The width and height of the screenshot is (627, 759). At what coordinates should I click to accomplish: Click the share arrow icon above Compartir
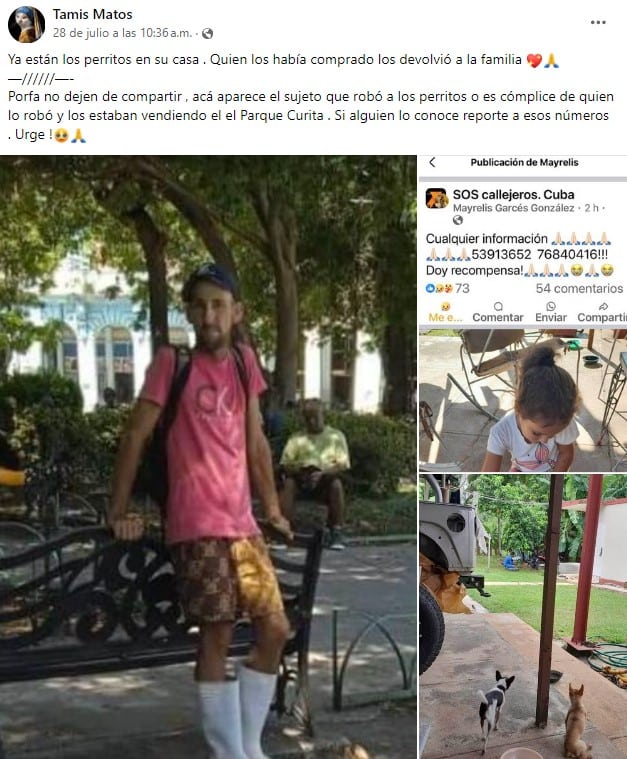point(603,306)
